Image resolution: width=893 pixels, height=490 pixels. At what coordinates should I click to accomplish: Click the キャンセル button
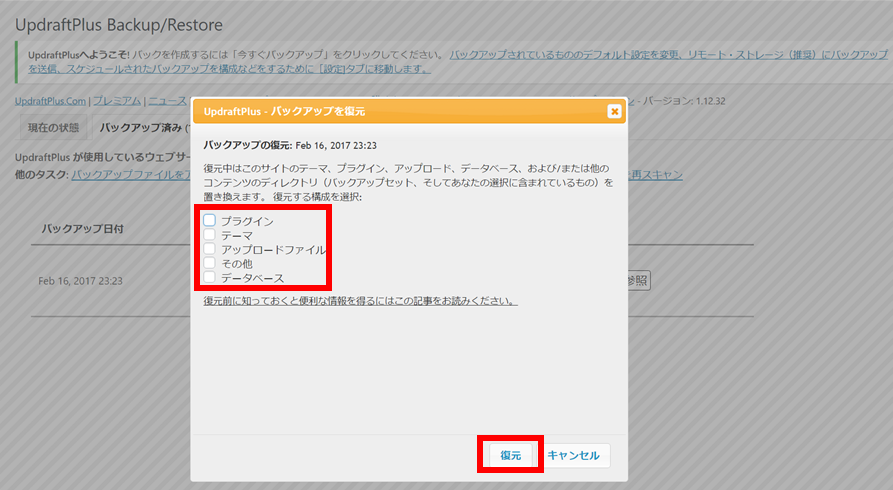pyautogui.click(x=573, y=455)
